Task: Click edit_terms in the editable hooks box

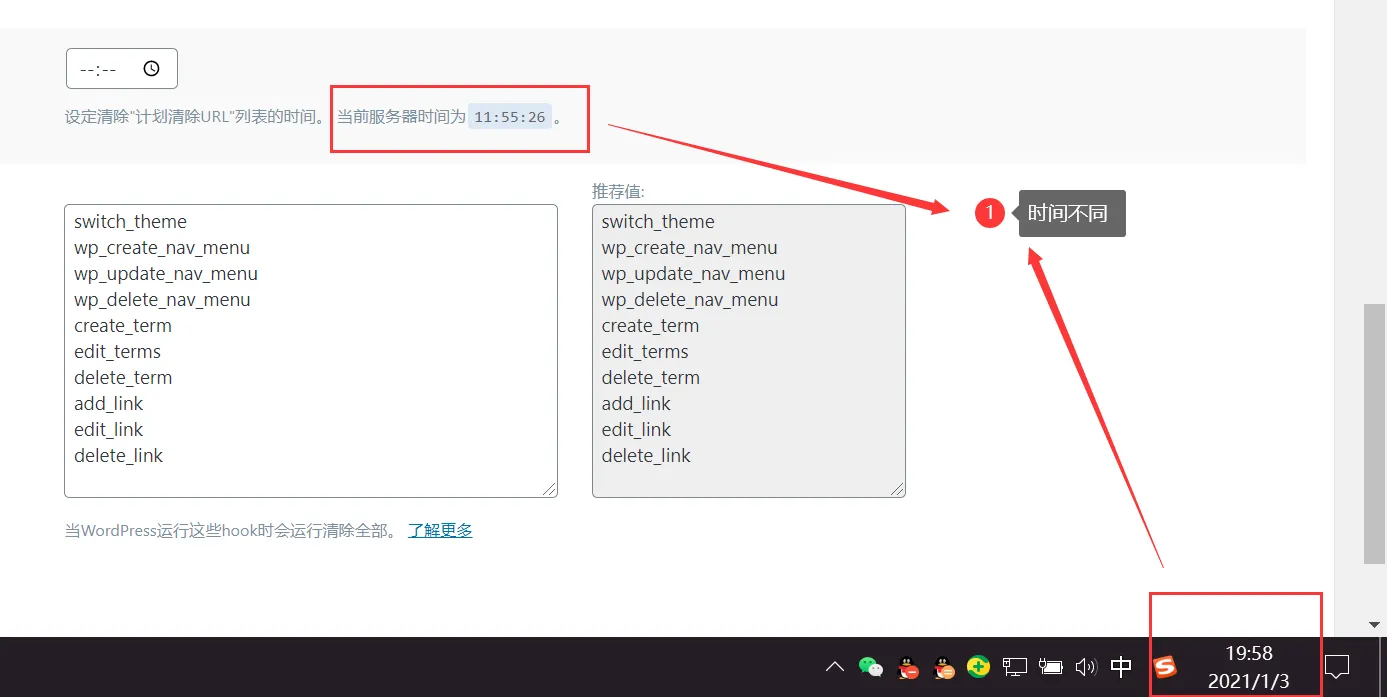Action: click(x=117, y=352)
